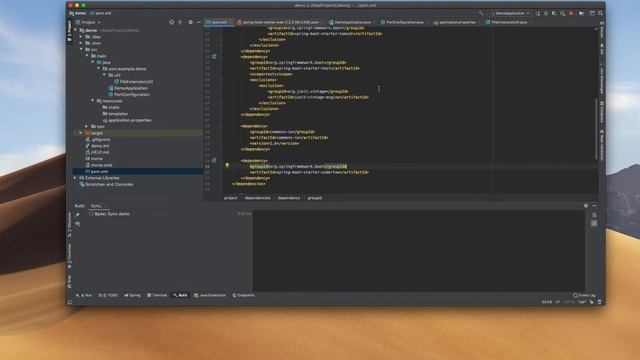Open the TODO tool window
This screenshot has height=360, width=640.
click(x=108, y=295)
